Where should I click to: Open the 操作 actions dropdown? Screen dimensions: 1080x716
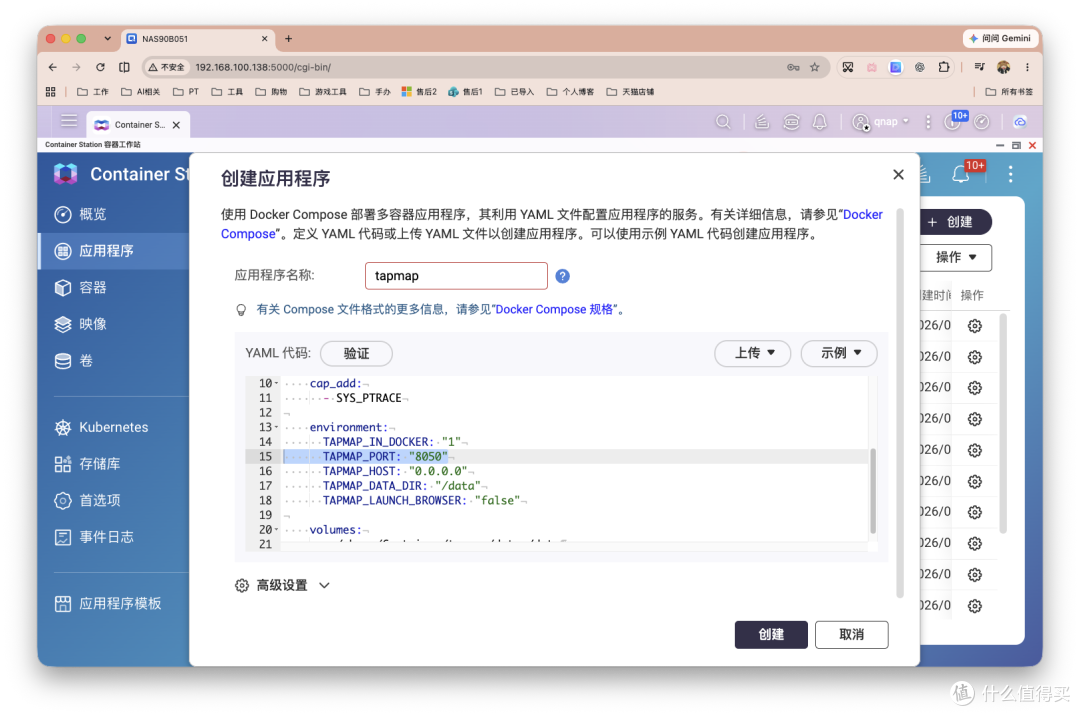[x=956, y=257]
